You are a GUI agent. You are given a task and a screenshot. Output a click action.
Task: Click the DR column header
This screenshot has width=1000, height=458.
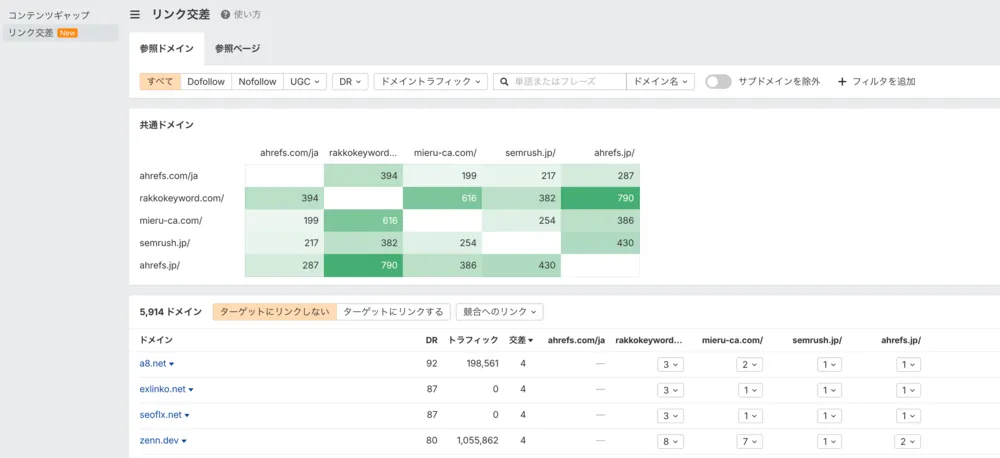pyautogui.click(x=431, y=341)
